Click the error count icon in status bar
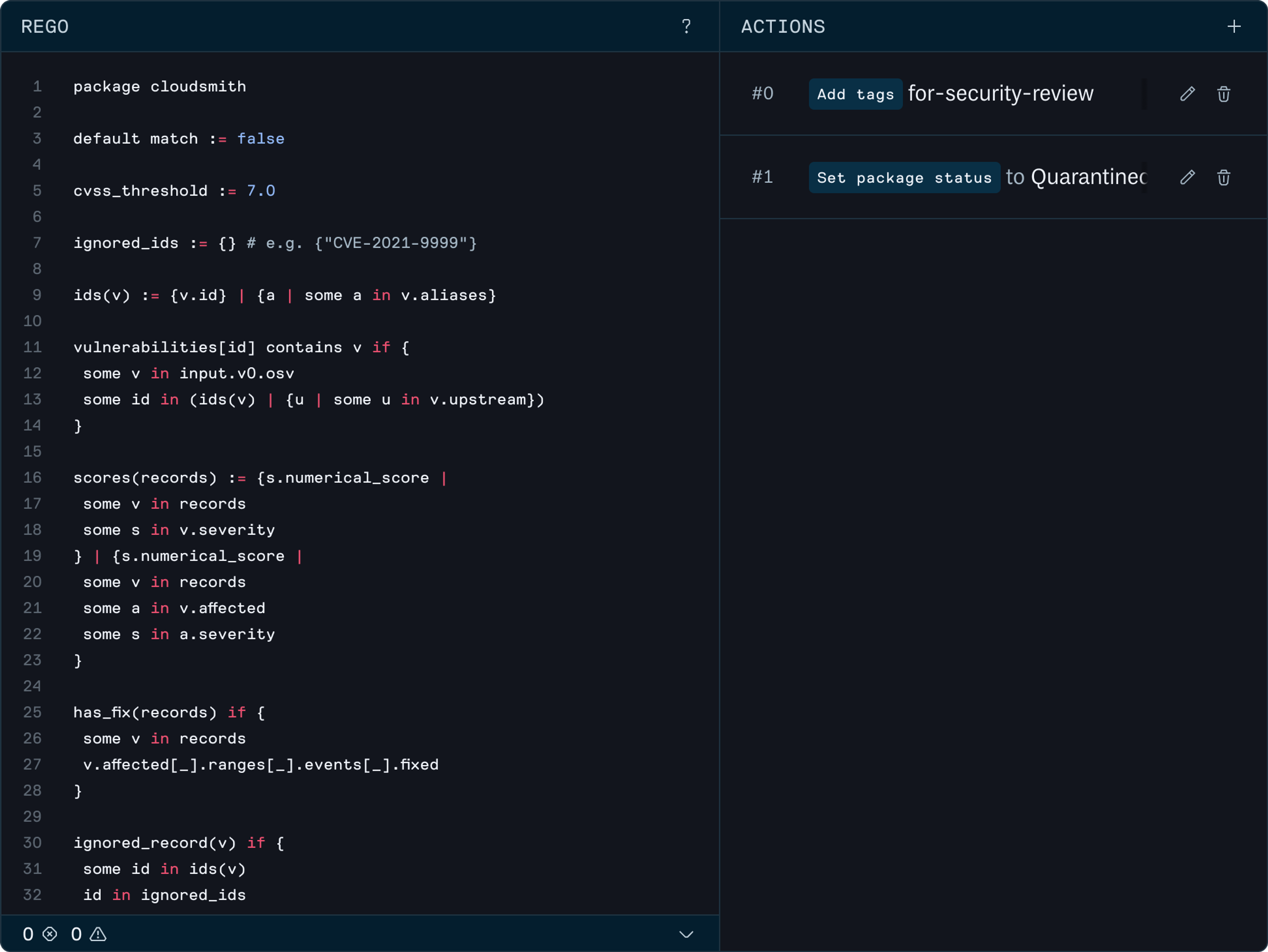The image size is (1268, 952). (50, 934)
